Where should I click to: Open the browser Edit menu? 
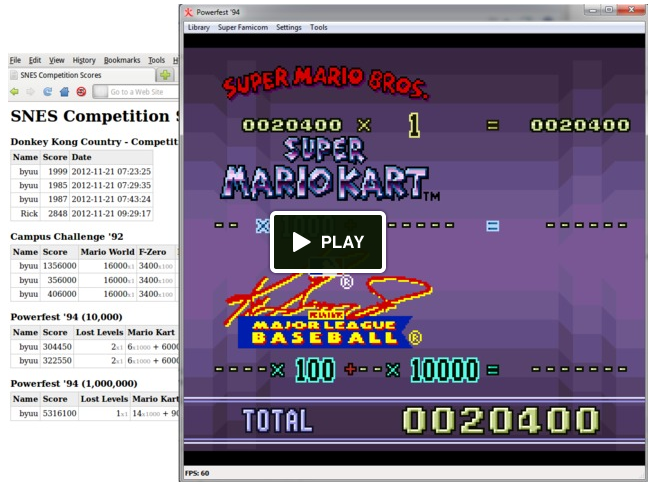click(x=35, y=60)
